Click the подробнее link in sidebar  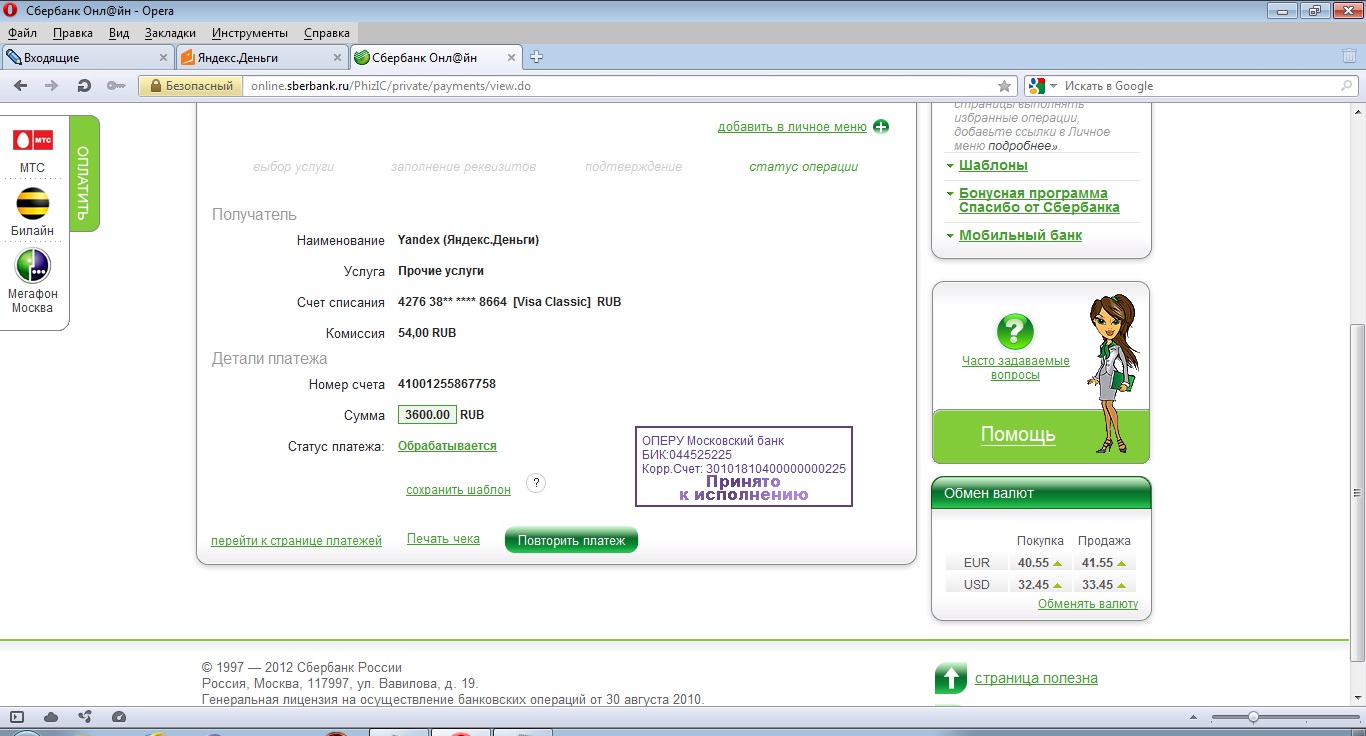1022,146
